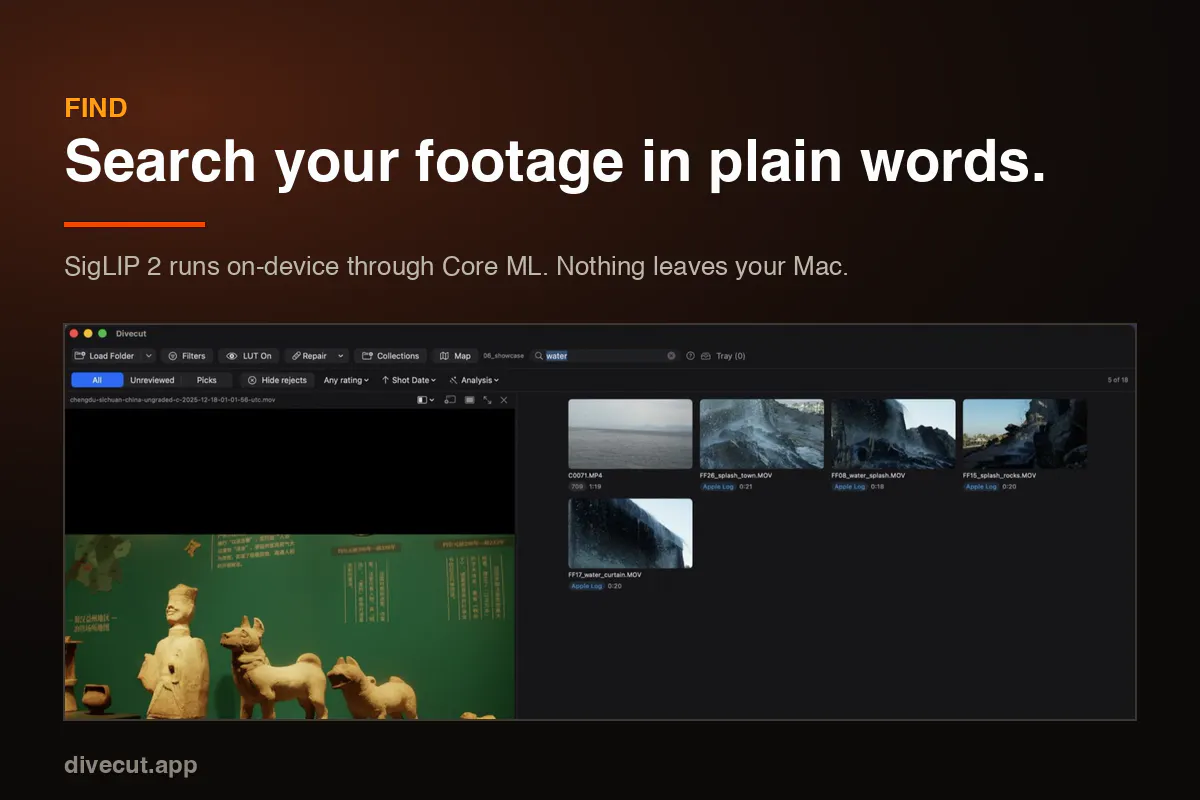Click Apple Log badge under FF17_water_curtain.MOV
Screen dimensions: 1200x800
(x=586, y=586)
